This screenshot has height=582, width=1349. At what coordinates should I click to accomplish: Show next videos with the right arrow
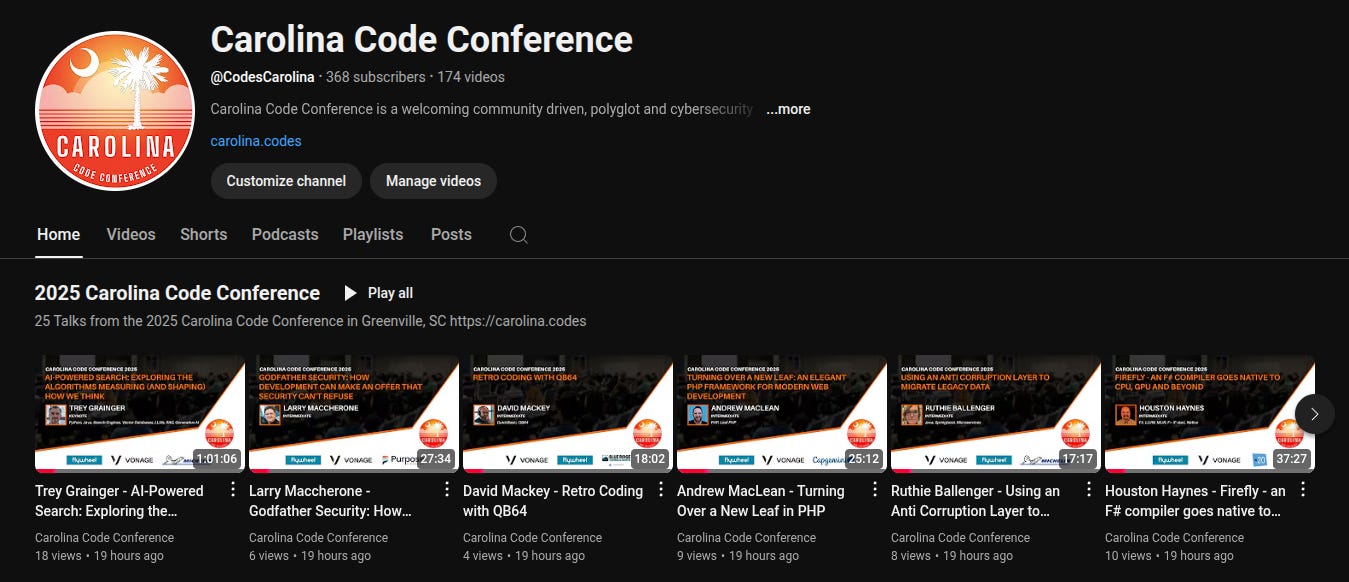(1315, 413)
